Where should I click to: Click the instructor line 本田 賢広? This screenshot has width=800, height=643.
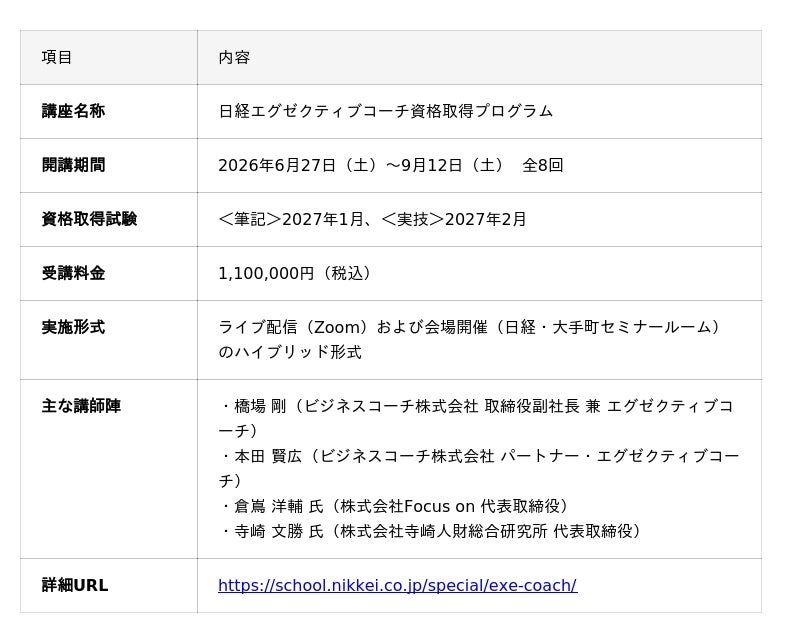[479, 468]
